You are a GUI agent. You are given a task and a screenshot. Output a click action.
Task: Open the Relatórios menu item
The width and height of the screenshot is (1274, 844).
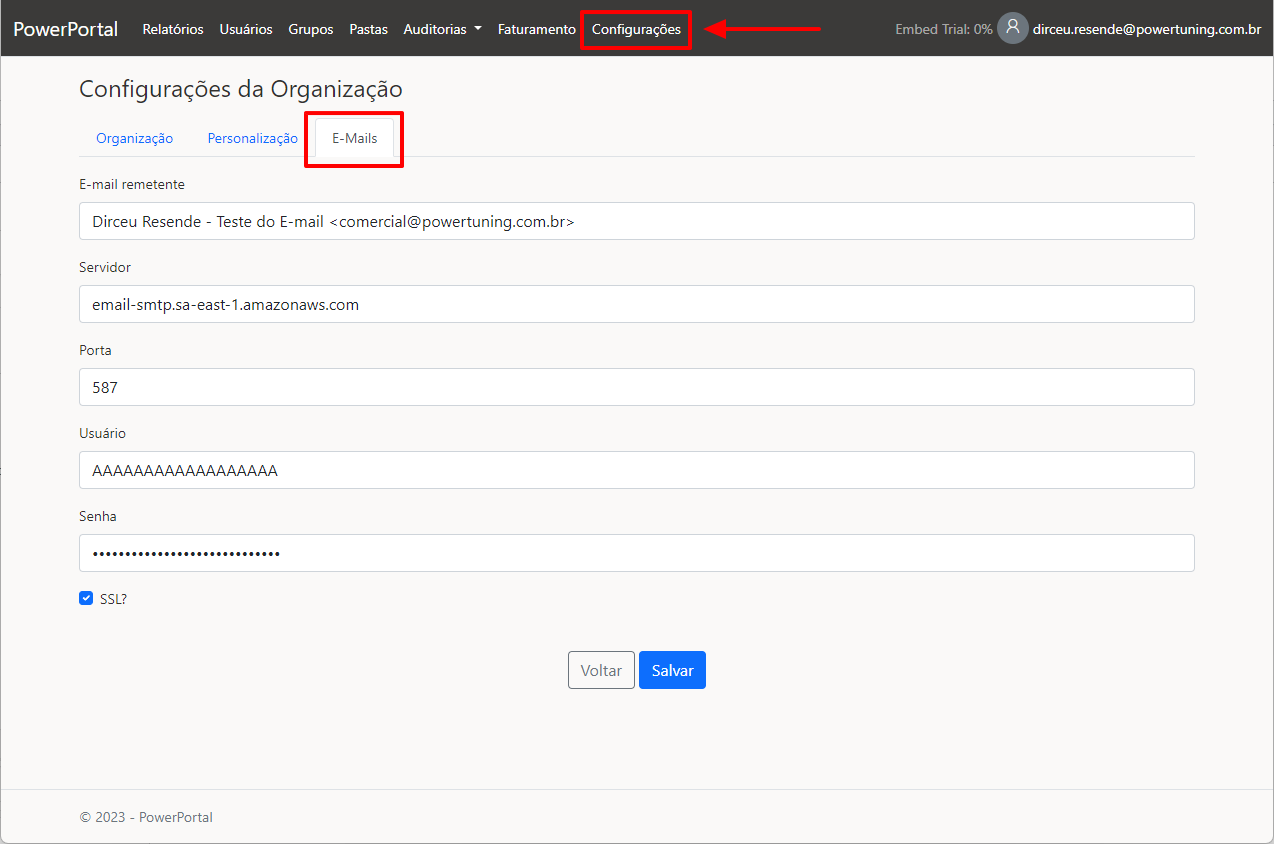pos(173,29)
